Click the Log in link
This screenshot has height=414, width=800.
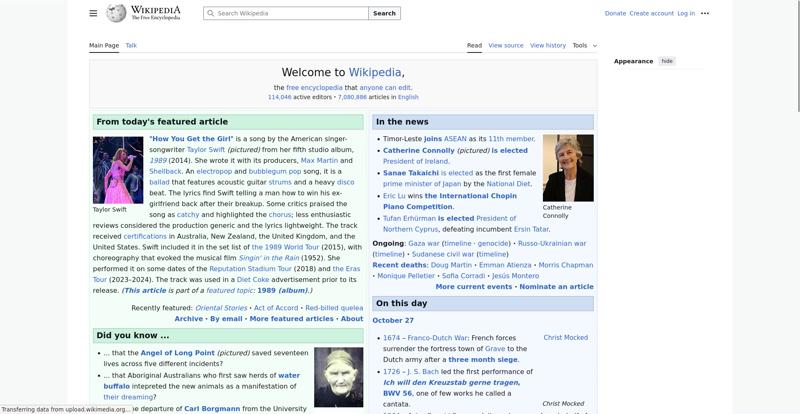click(686, 13)
